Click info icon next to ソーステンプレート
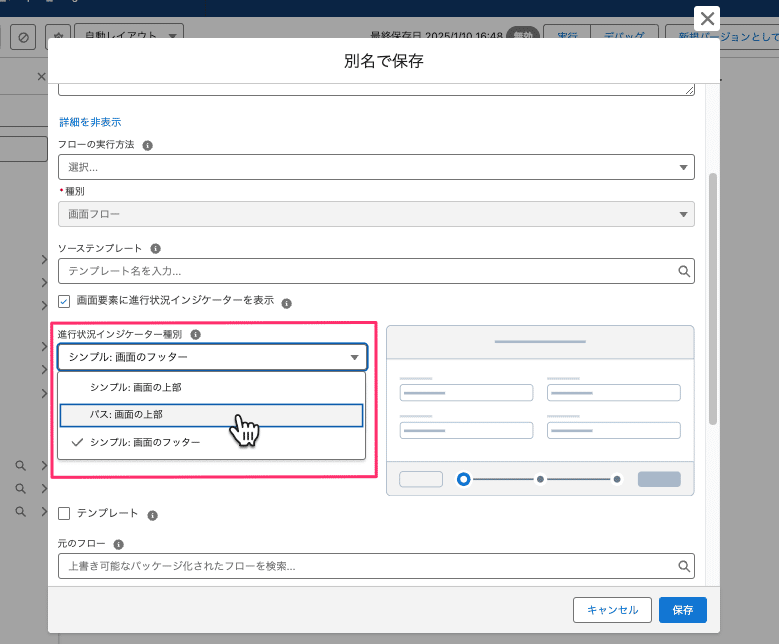779x644 pixels. point(156,248)
